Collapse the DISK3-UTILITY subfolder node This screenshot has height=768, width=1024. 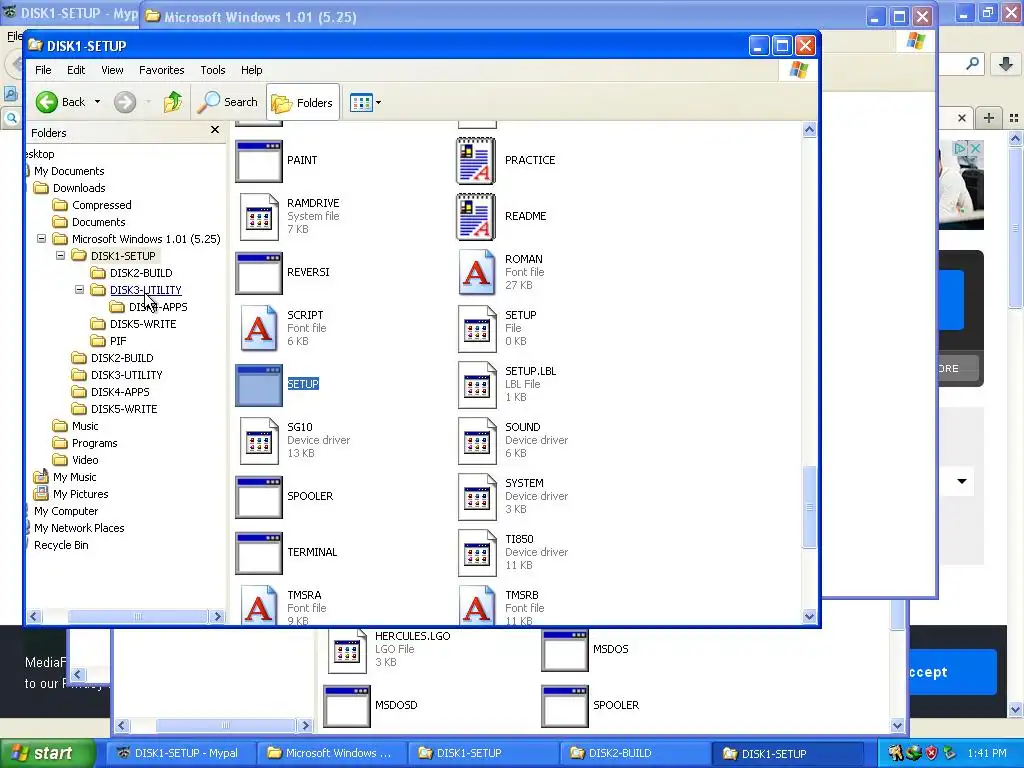tap(80, 290)
